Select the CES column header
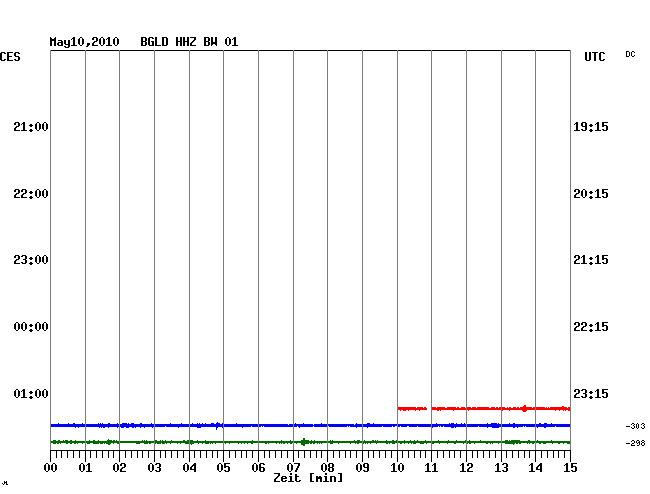650x494 pixels. 10,58
